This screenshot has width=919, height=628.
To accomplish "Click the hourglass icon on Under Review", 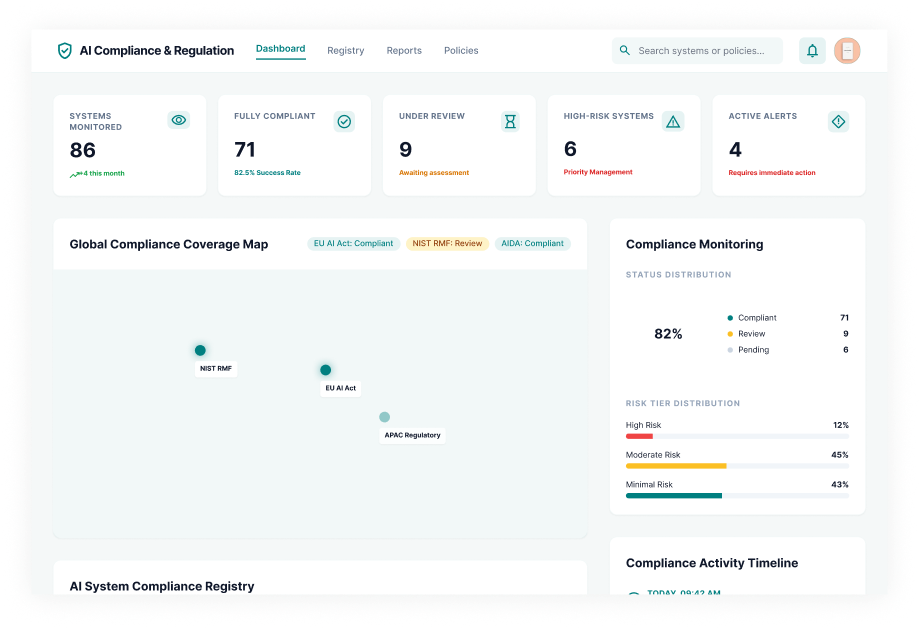I will (x=510, y=121).
